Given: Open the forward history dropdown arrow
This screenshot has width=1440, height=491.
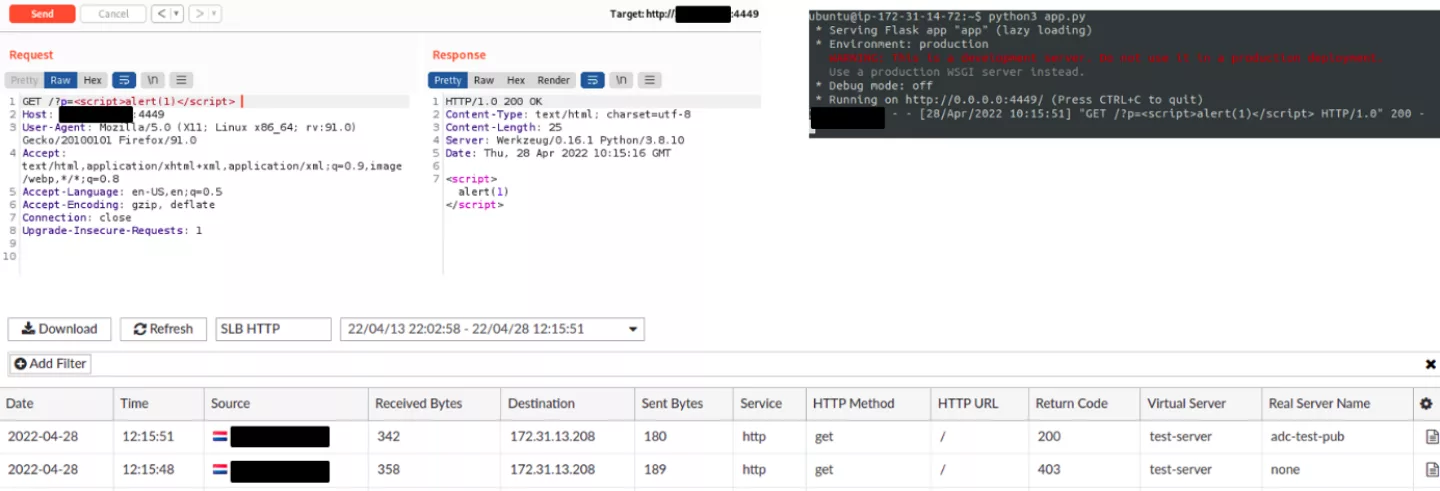Looking at the screenshot, I should [x=215, y=14].
